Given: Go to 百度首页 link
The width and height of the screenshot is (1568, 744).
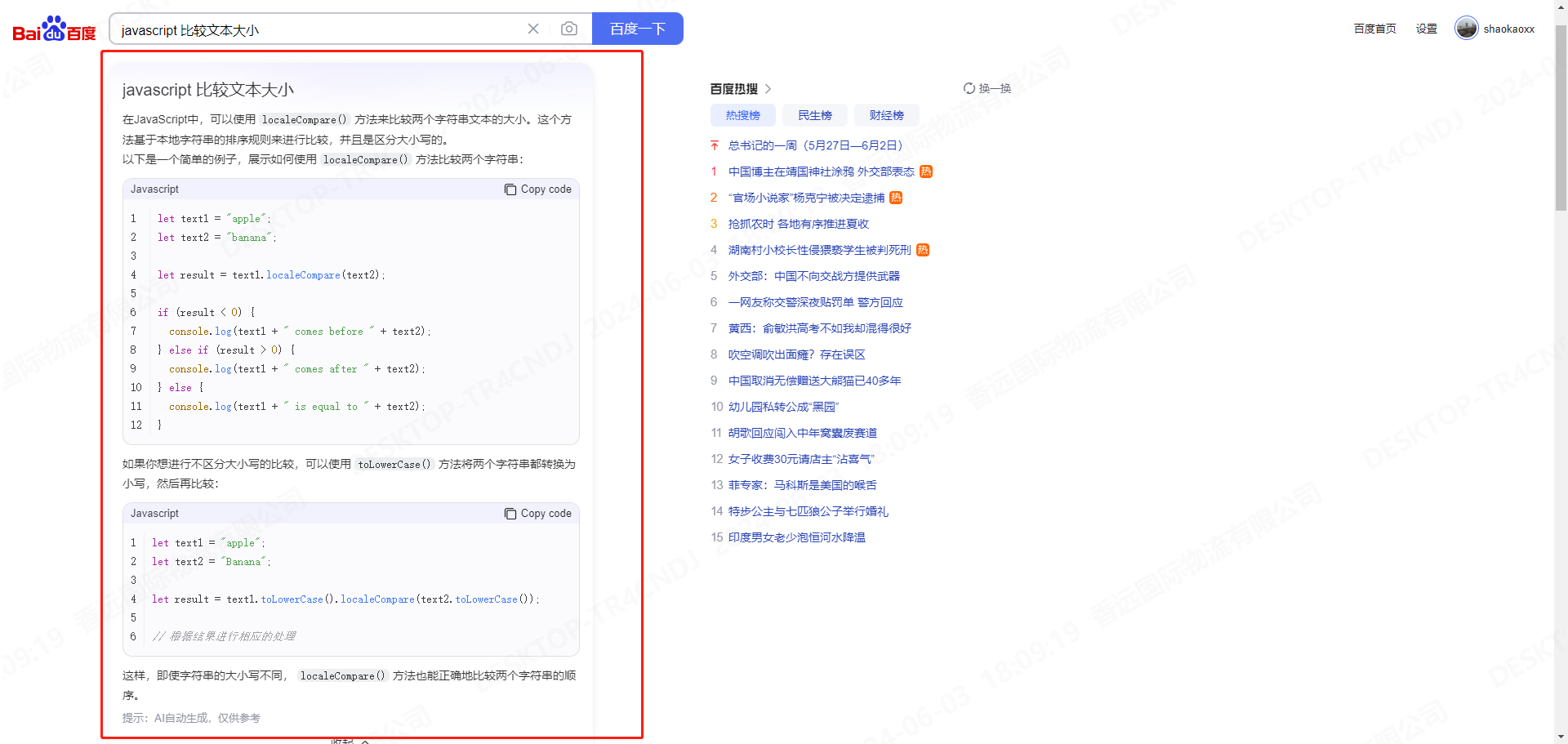Looking at the screenshot, I should point(1374,29).
